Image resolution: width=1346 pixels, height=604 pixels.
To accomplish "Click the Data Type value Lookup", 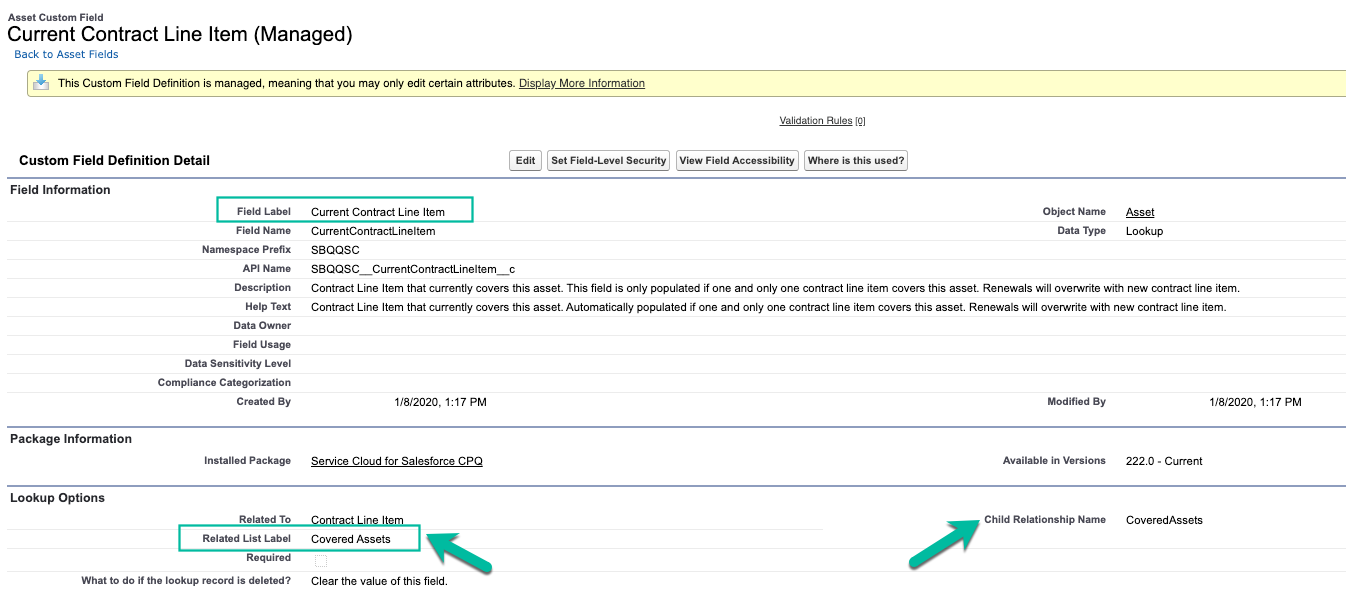I will [x=1144, y=231].
